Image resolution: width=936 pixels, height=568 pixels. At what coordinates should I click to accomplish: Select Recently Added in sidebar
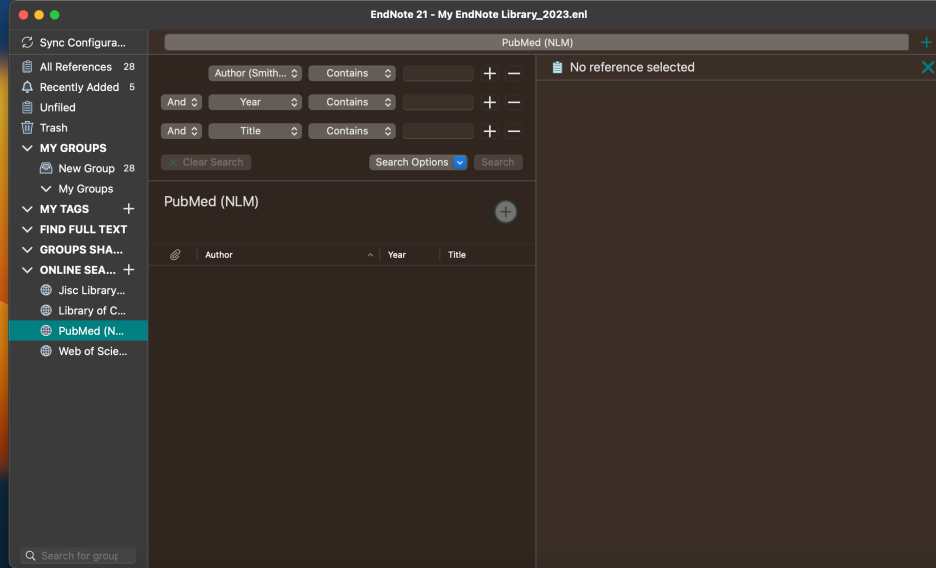coord(78,87)
